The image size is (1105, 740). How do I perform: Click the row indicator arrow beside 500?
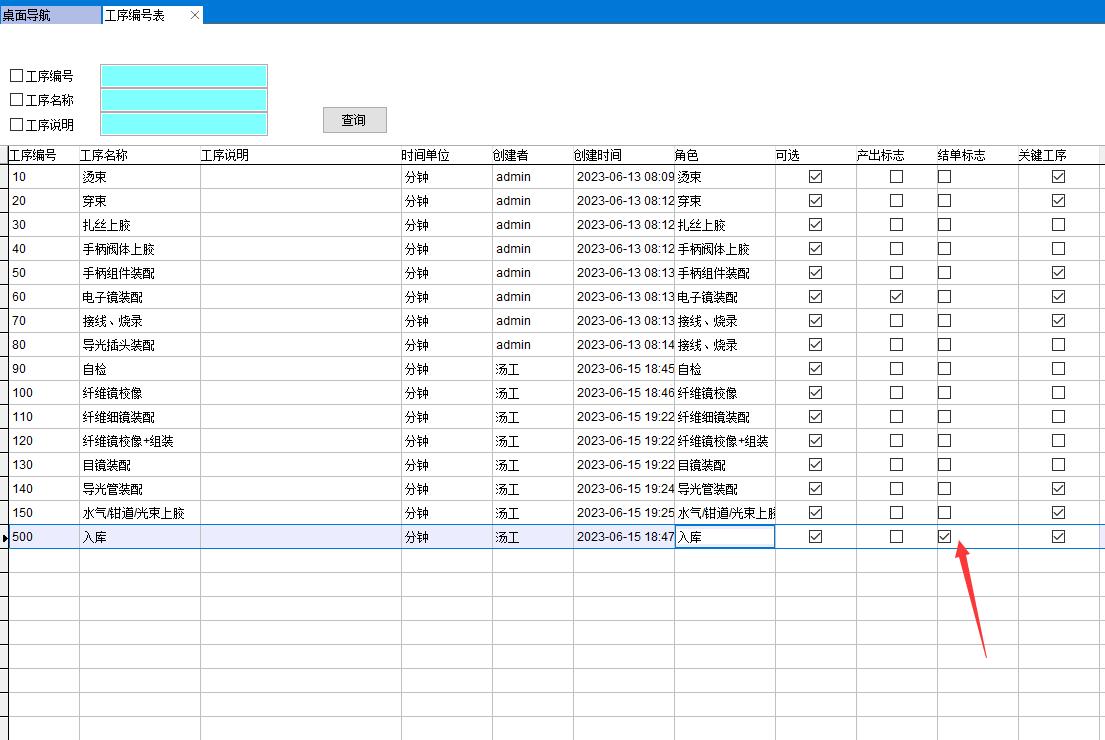coord(5,538)
